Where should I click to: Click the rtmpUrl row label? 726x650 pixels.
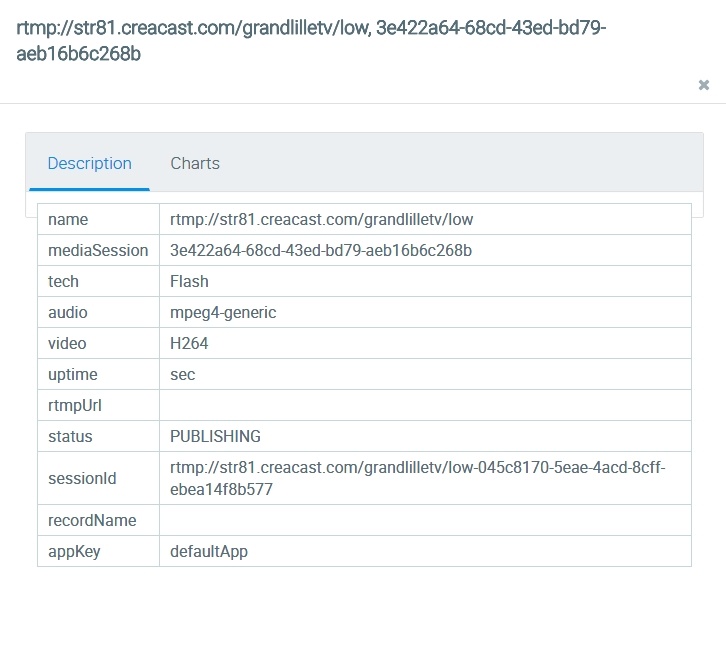coord(75,405)
